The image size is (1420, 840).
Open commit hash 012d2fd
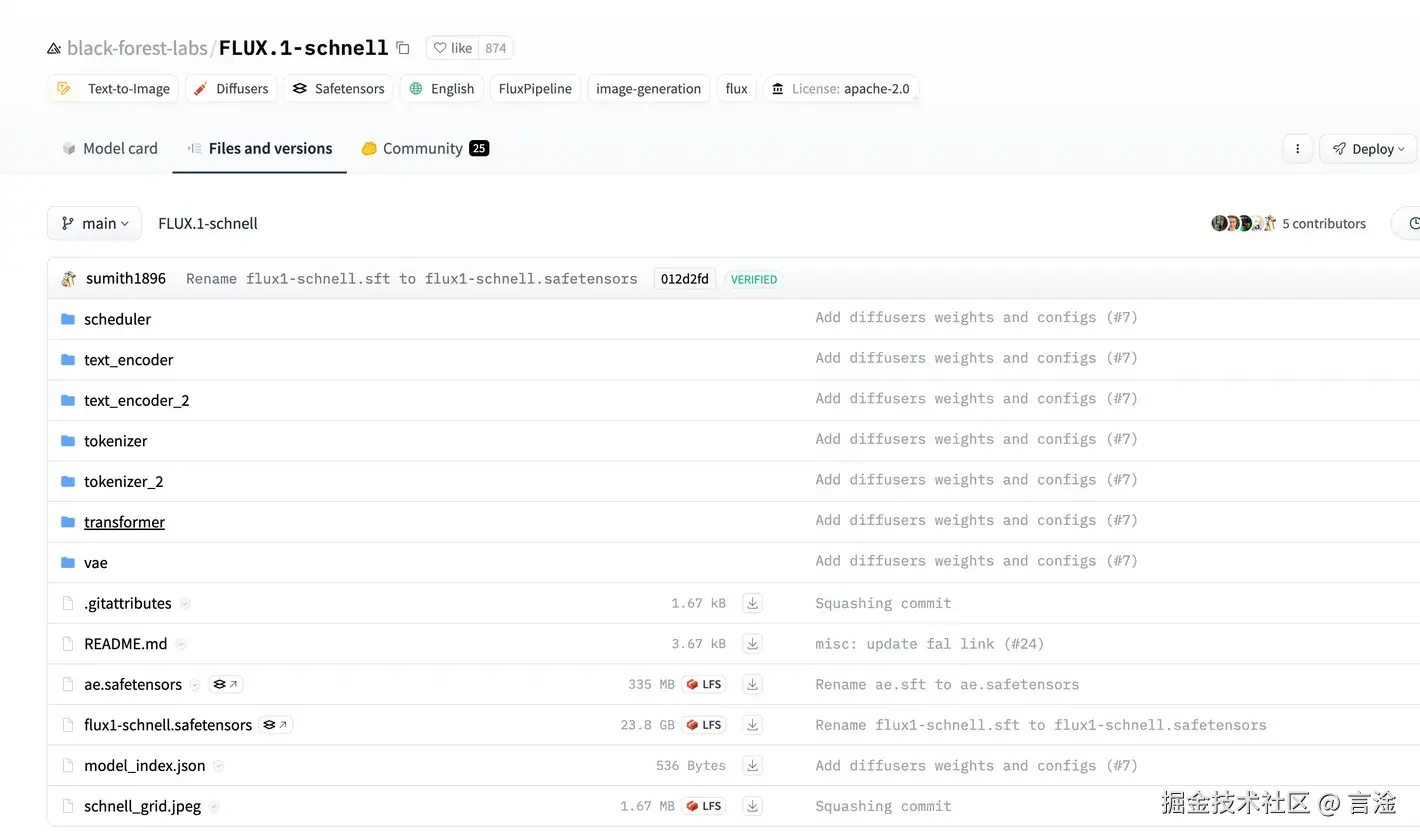click(685, 279)
